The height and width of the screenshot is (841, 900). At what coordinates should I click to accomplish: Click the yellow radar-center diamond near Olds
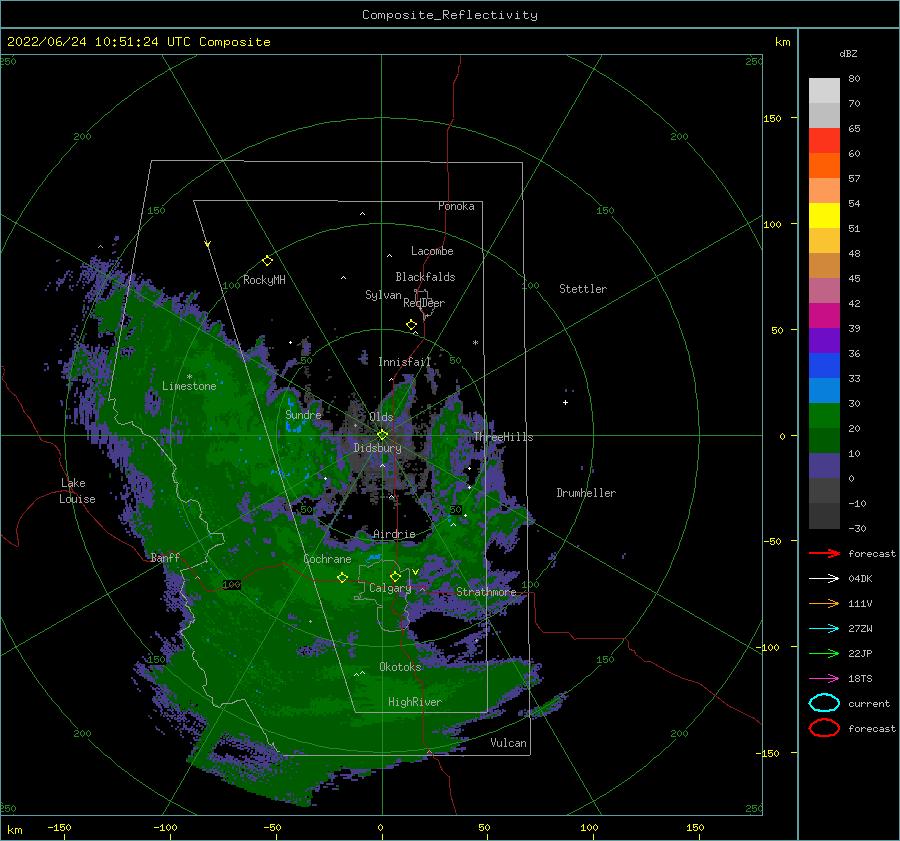coord(382,435)
